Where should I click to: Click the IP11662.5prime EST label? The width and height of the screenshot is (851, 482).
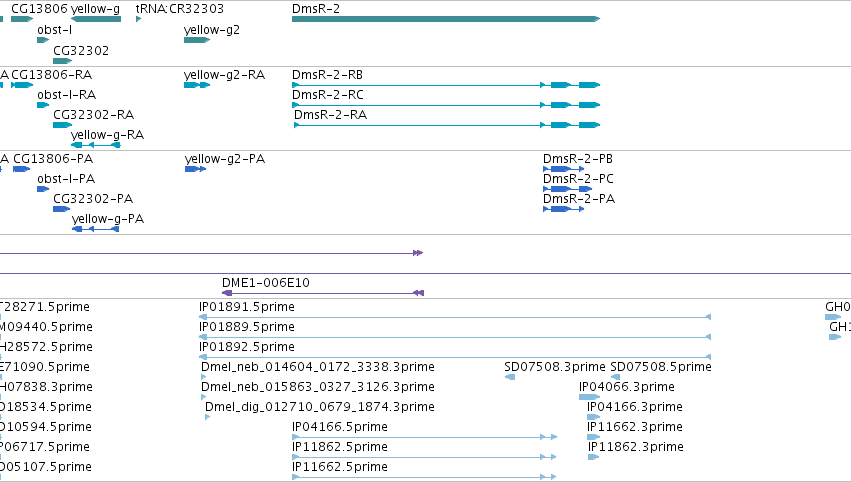coord(340,467)
